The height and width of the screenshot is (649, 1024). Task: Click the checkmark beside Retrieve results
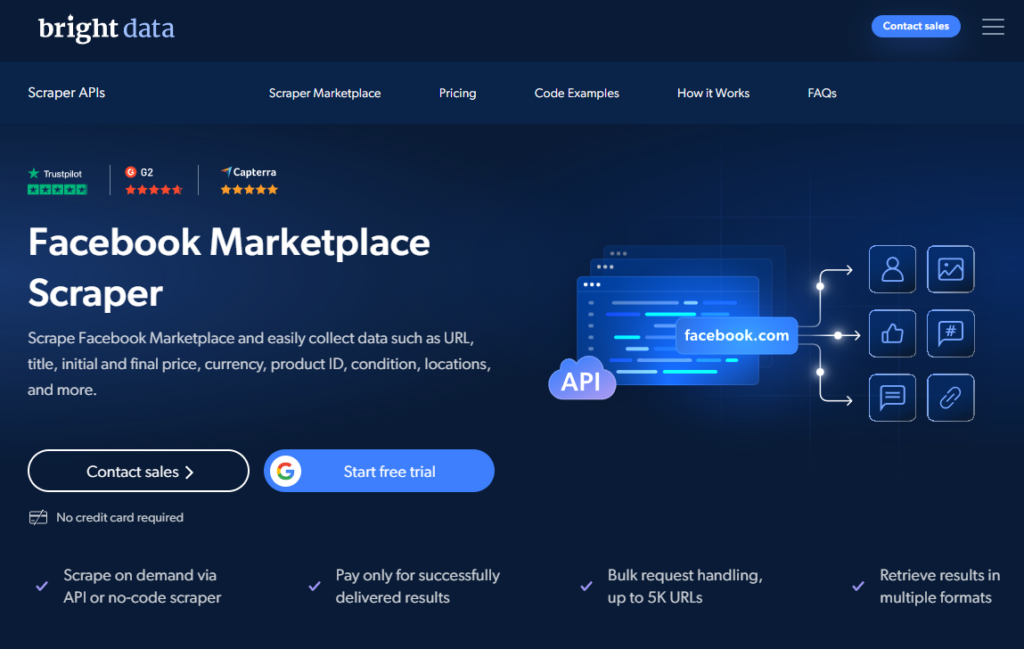858,586
